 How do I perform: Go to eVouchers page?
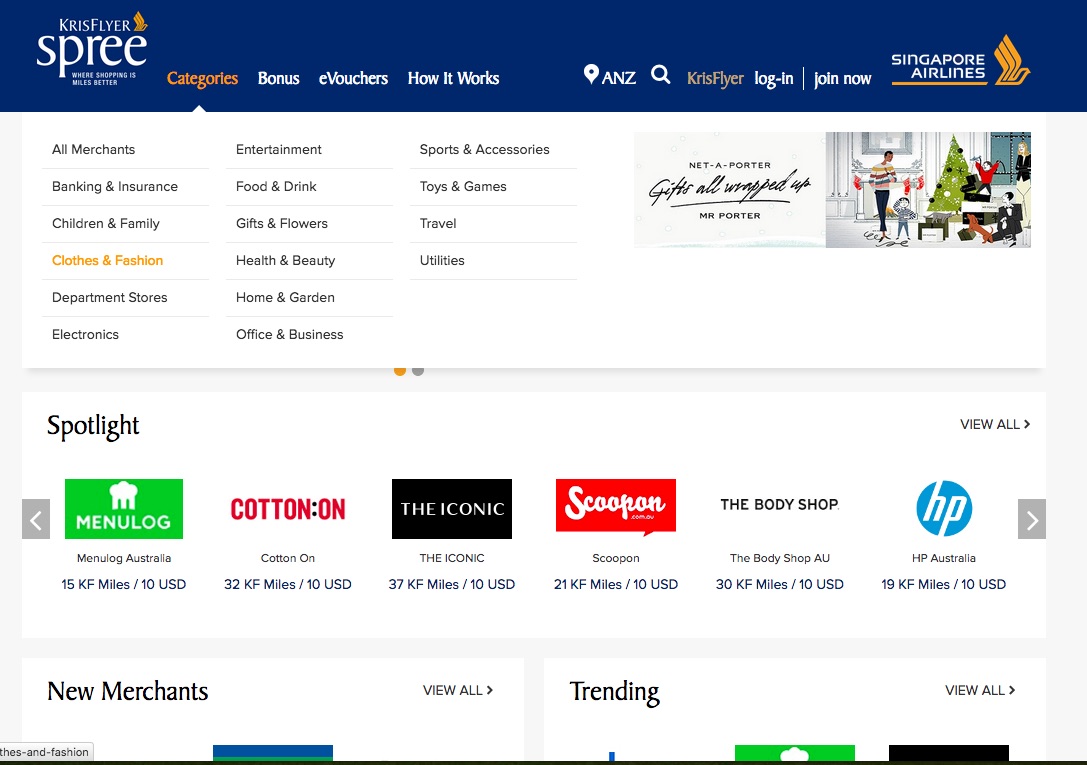(x=354, y=78)
